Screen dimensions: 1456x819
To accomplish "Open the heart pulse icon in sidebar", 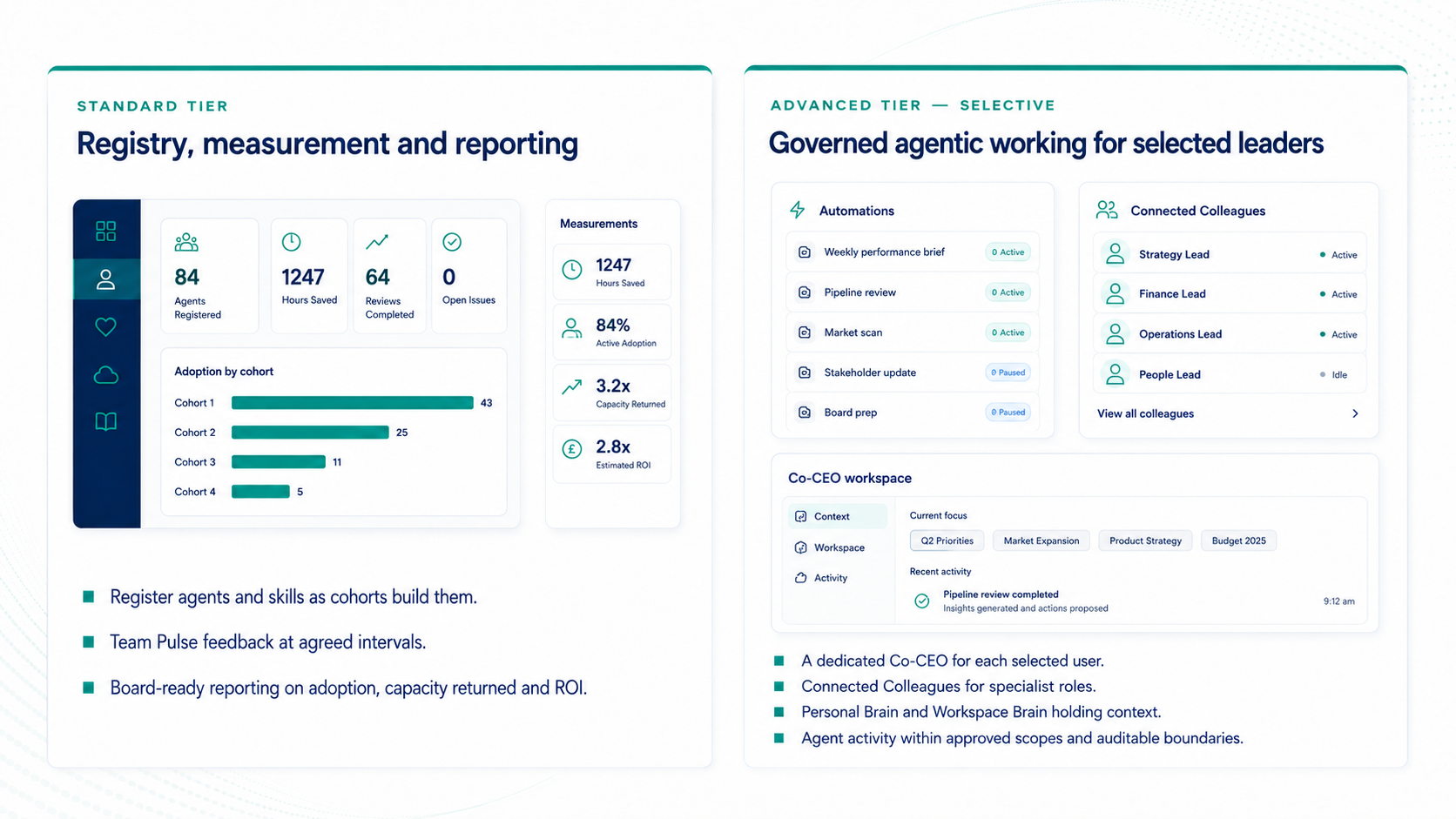I will [105, 327].
